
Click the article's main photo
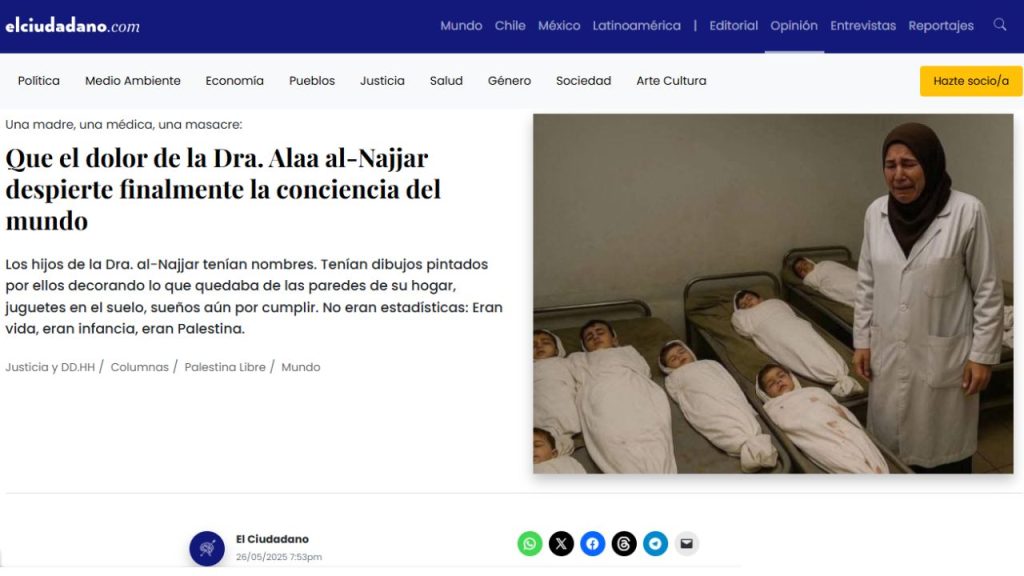[x=773, y=294]
